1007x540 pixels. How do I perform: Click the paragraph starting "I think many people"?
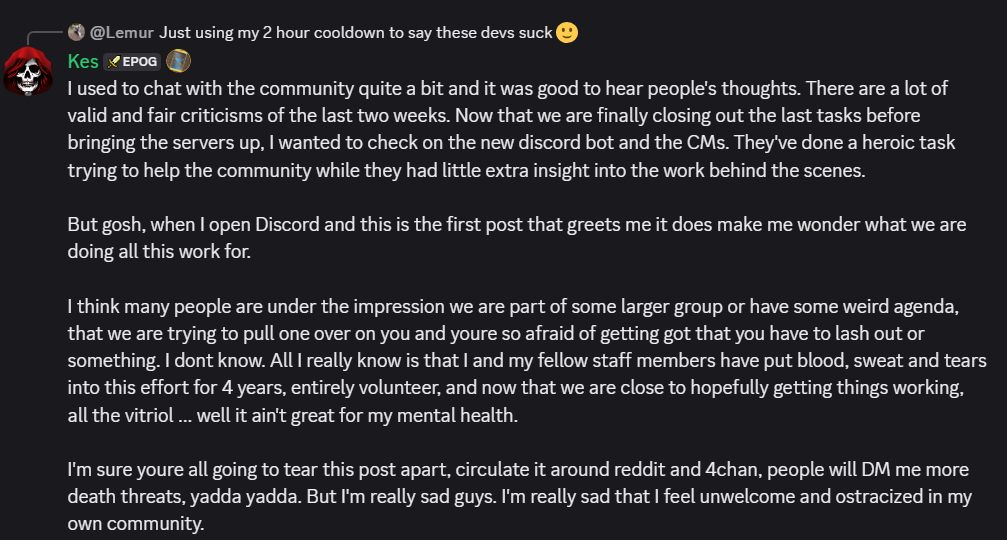[x=527, y=361]
